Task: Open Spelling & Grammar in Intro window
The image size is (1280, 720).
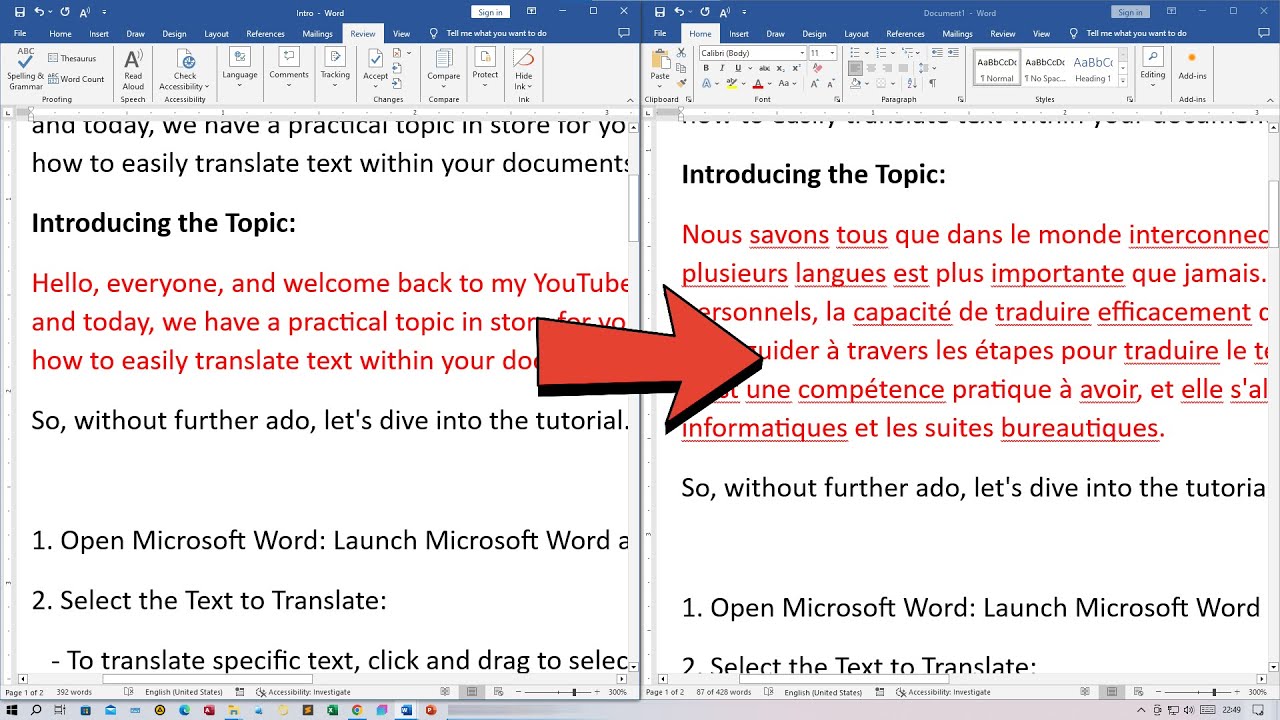Action: pyautogui.click(x=25, y=68)
